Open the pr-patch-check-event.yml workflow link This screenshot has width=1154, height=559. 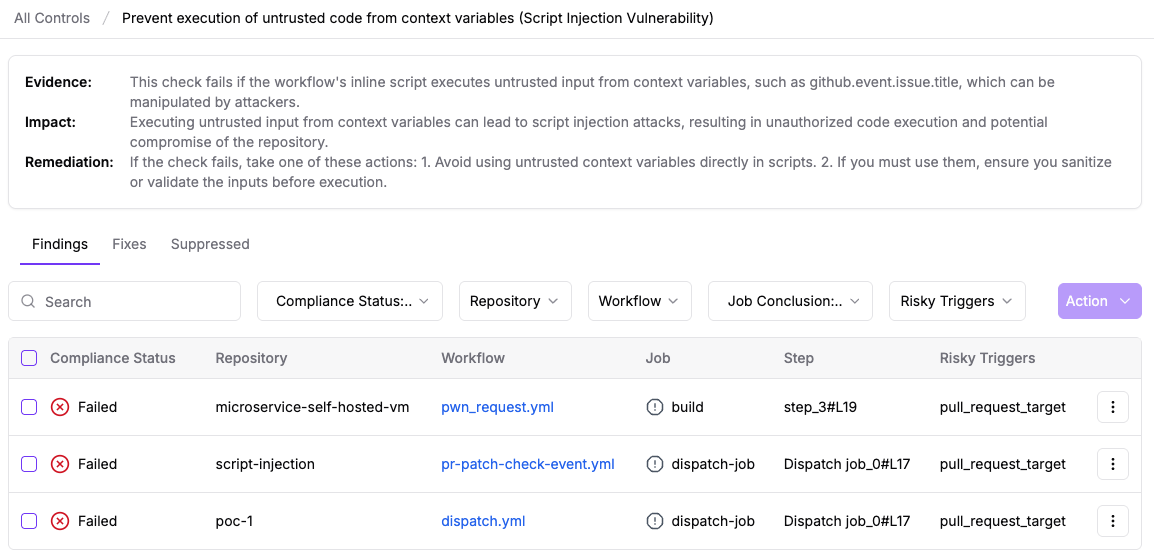click(x=527, y=464)
